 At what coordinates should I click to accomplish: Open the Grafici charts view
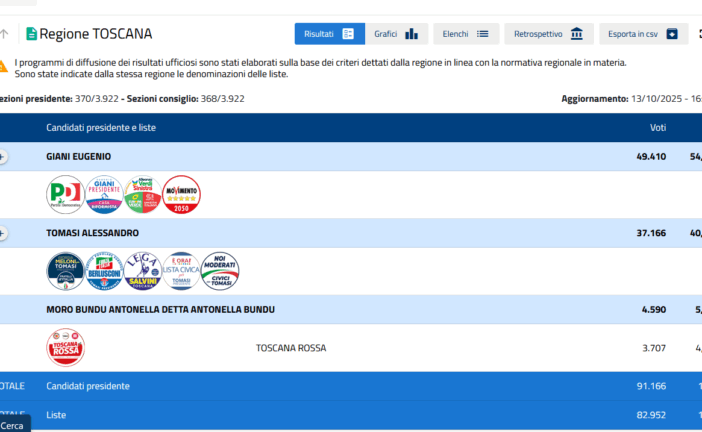point(396,34)
